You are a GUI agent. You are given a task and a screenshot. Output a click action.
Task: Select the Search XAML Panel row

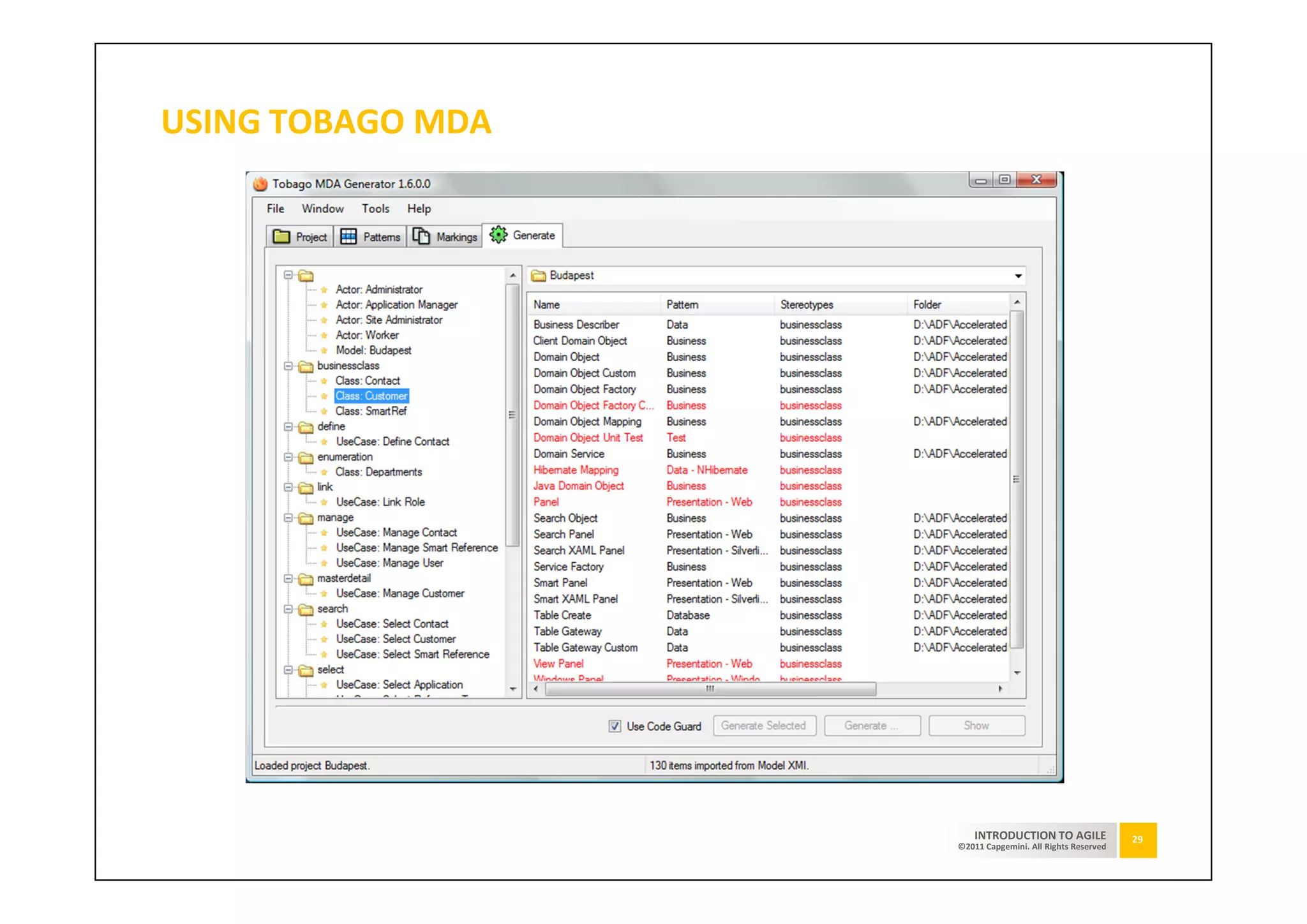[768, 551]
